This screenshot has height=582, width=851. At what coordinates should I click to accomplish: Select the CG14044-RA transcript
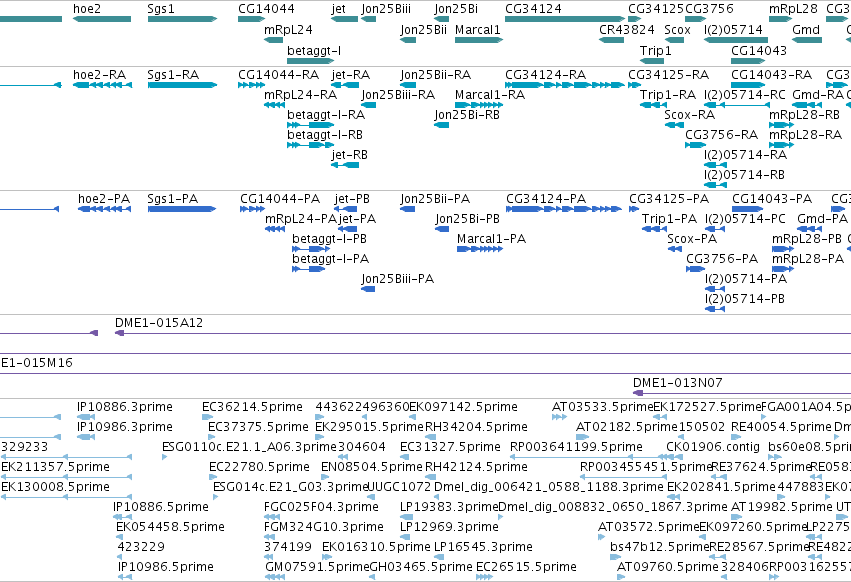(251, 85)
